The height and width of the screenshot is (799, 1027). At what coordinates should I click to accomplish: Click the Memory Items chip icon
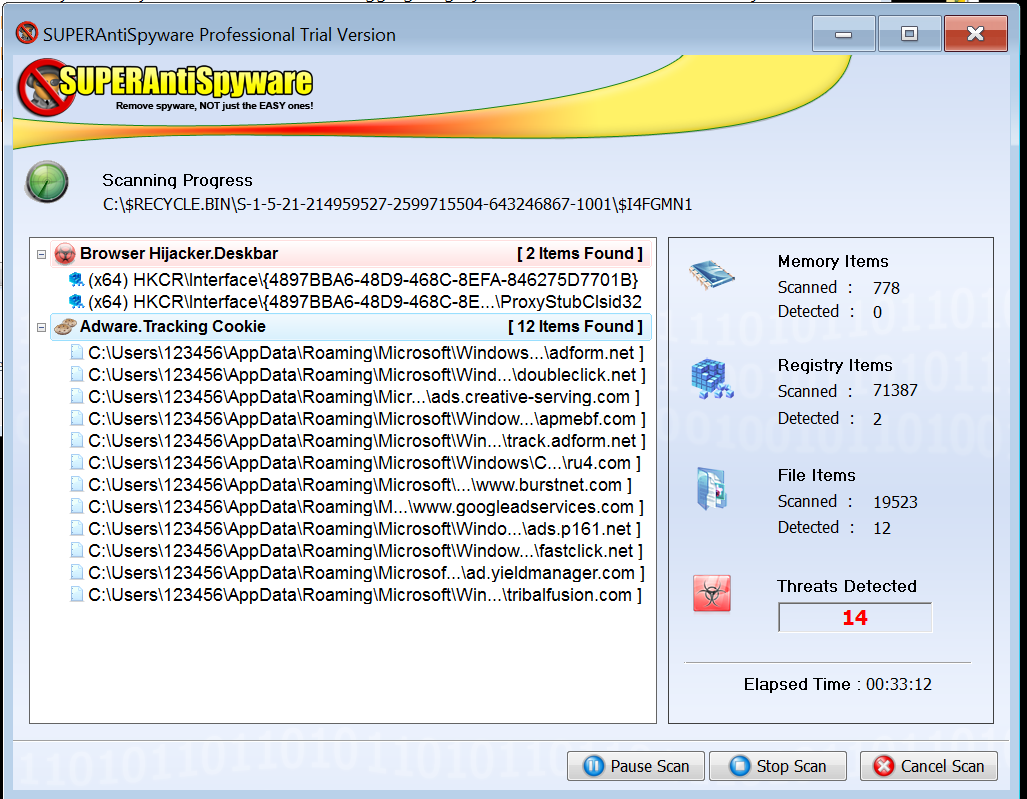point(712,274)
